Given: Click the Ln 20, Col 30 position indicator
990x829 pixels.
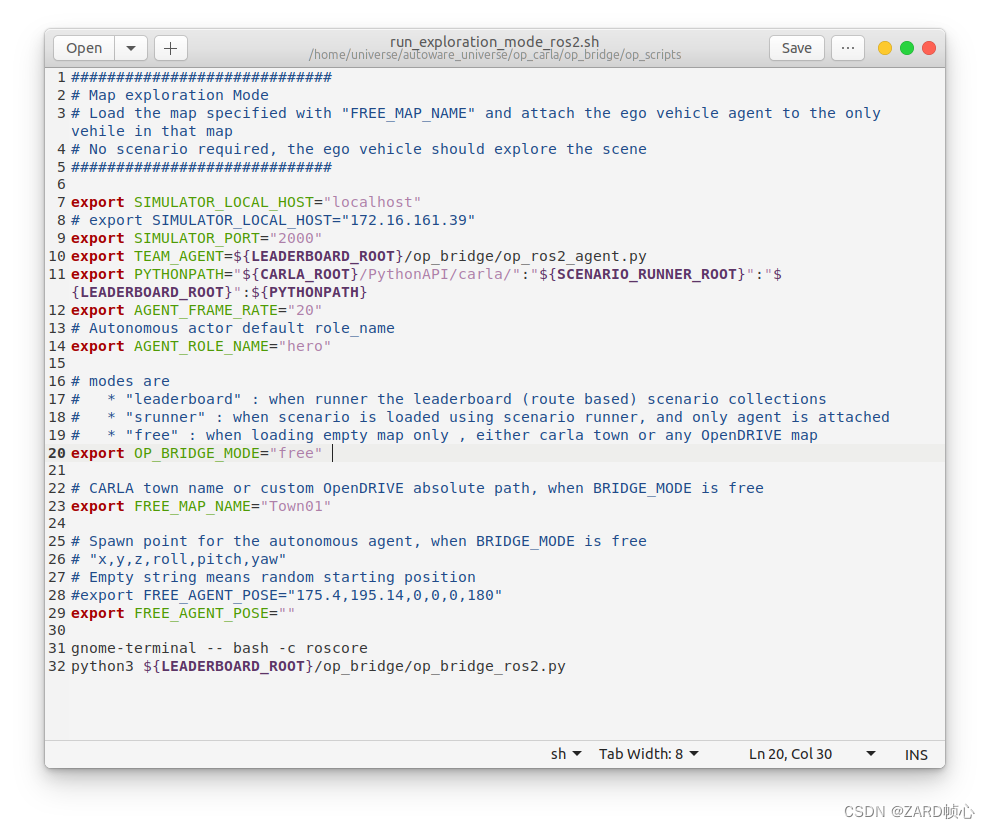Looking at the screenshot, I should click(790, 754).
